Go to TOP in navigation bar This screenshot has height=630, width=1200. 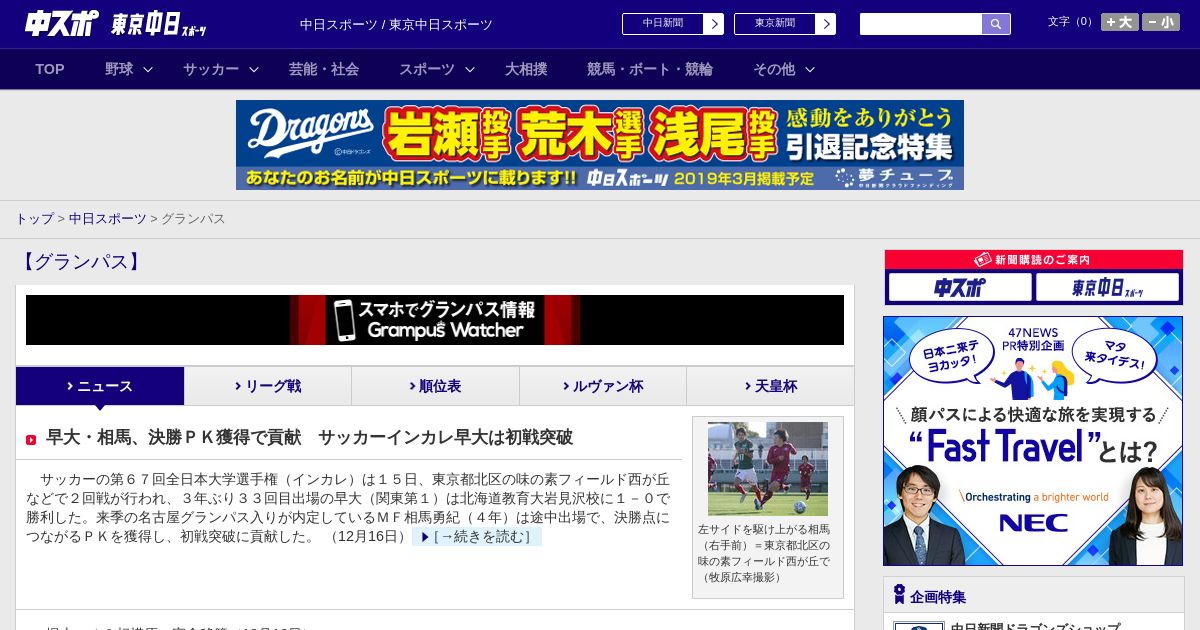click(x=50, y=69)
